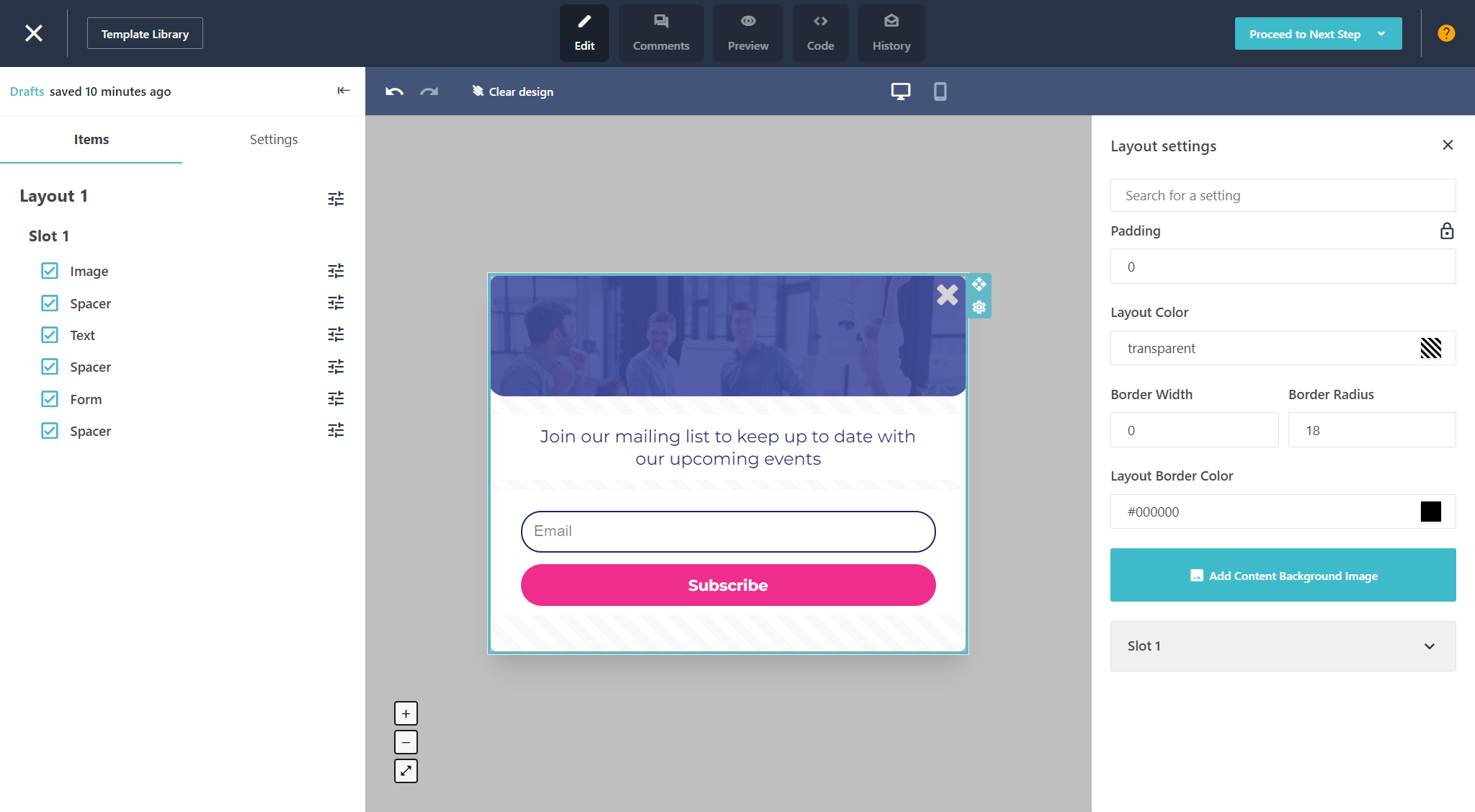Select desktop view monitor icon

pyautogui.click(x=900, y=92)
